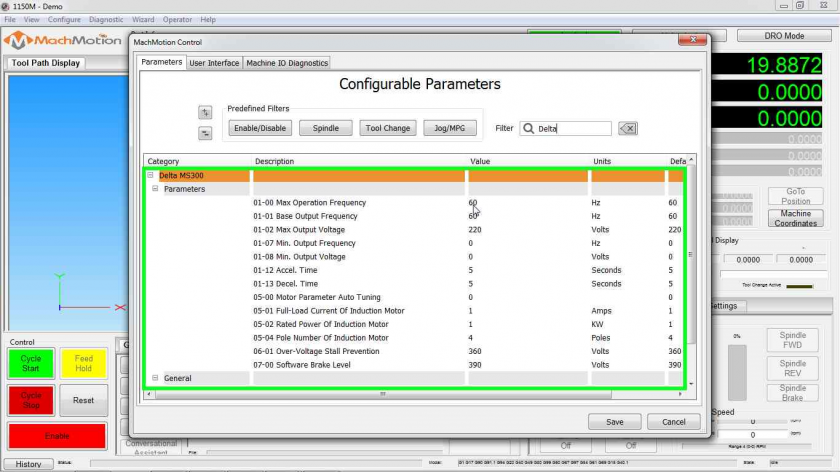Viewport: 840px width, 472px height.
Task: Click DRO Mode in main window
Action: tap(784, 36)
